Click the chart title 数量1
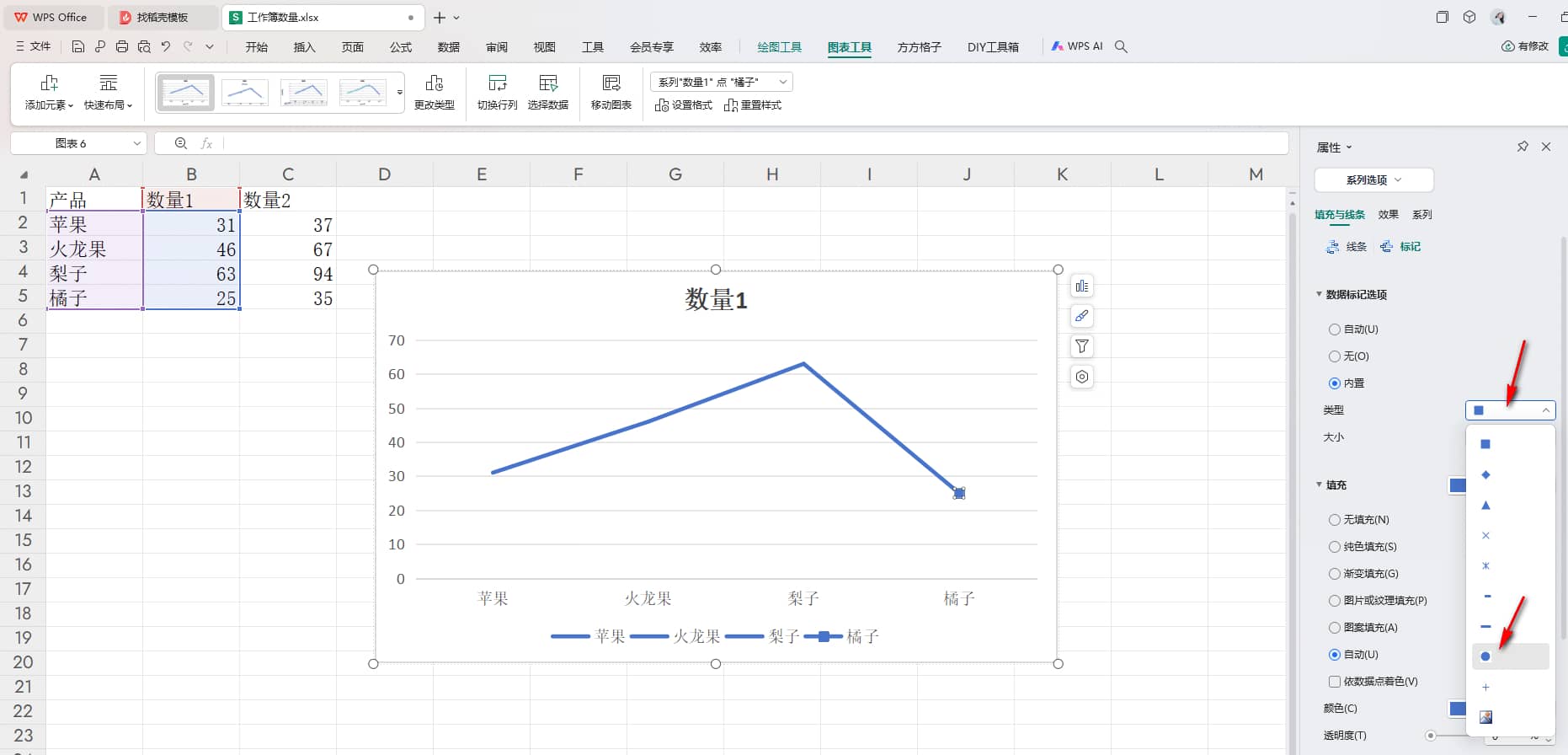Screen dimensions: 1568x755 [x=716, y=300]
